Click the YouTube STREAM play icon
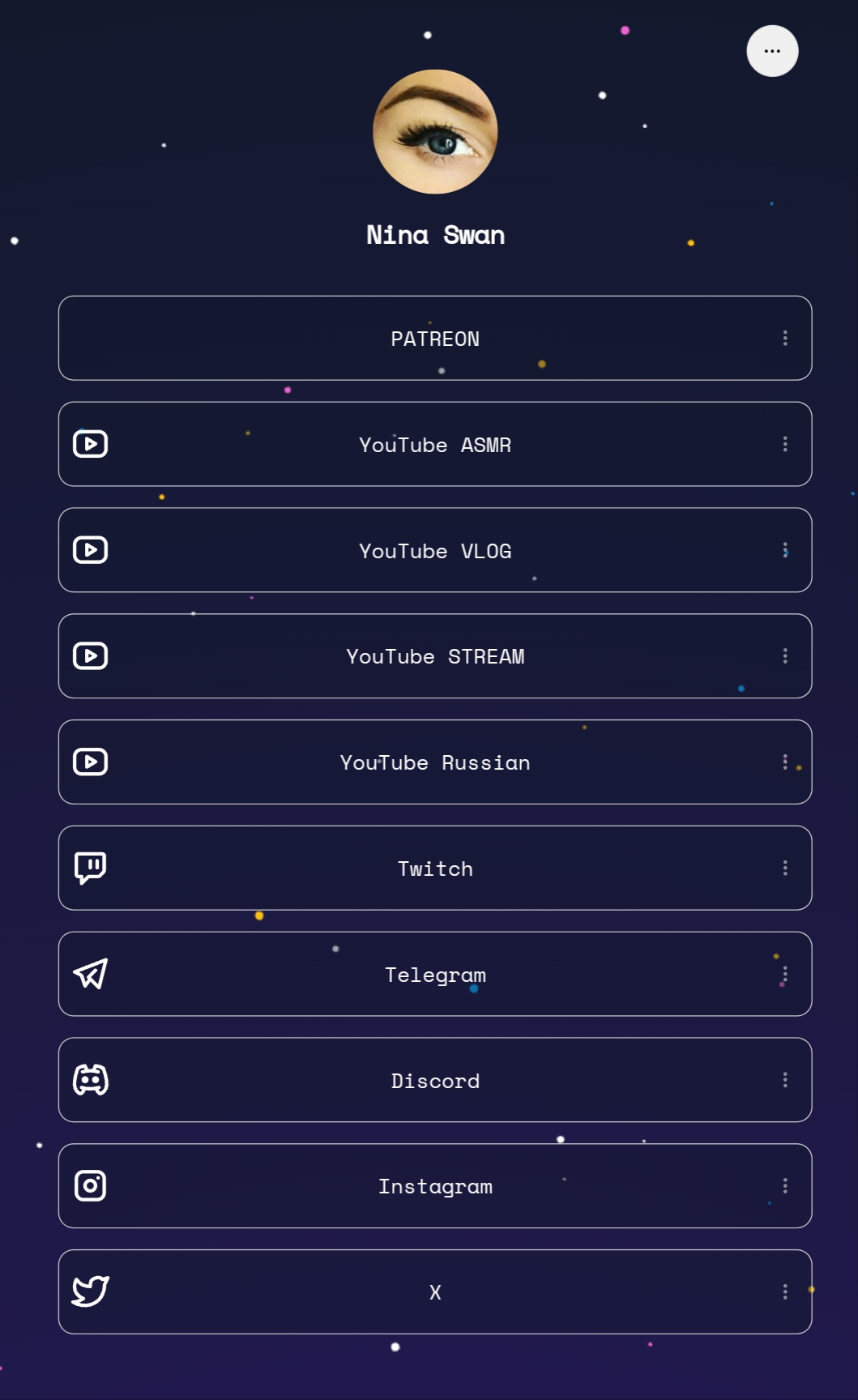 (x=91, y=656)
